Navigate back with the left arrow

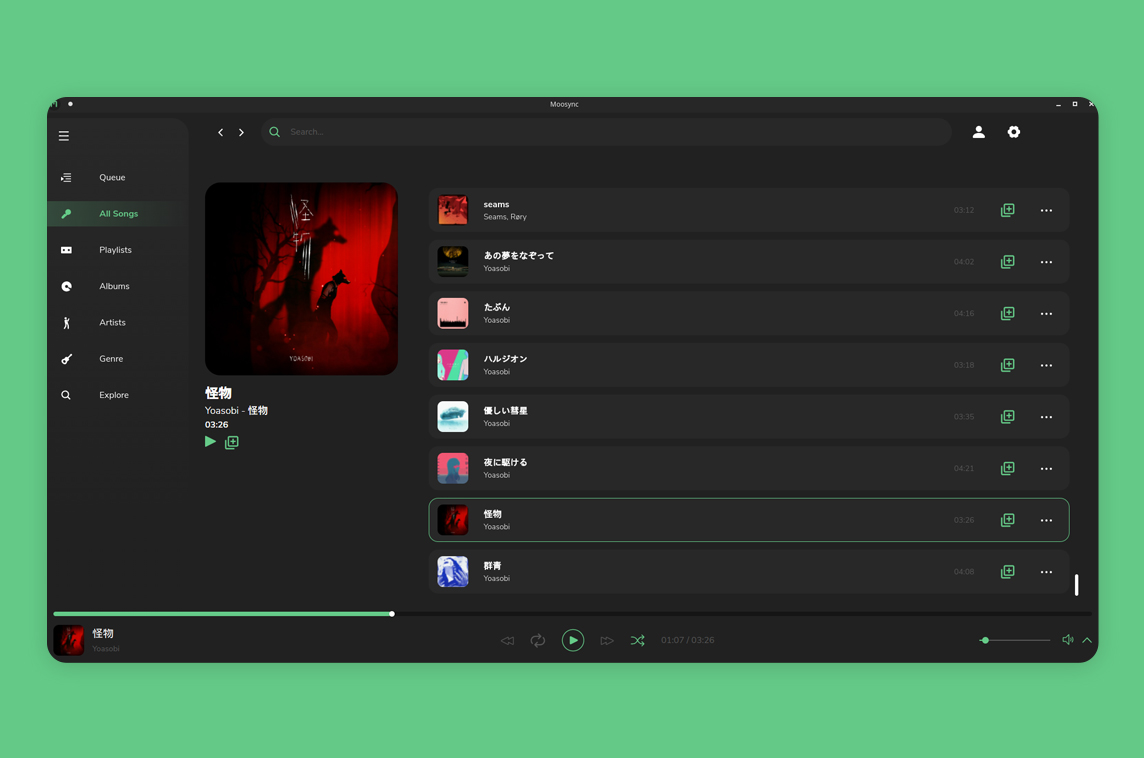click(220, 132)
